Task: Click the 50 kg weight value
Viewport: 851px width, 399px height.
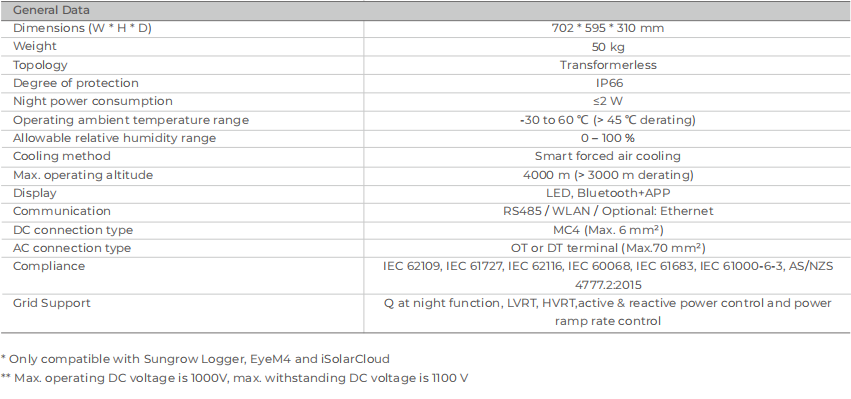Action: pos(608,47)
